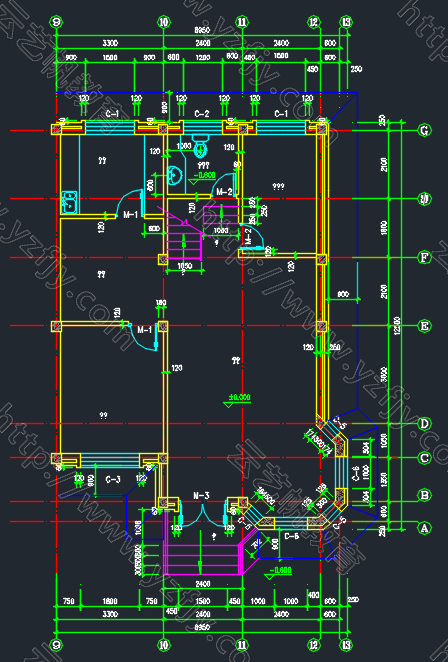Select the C-3 window label
This screenshot has height=662, width=448.
(x=113, y=480)
